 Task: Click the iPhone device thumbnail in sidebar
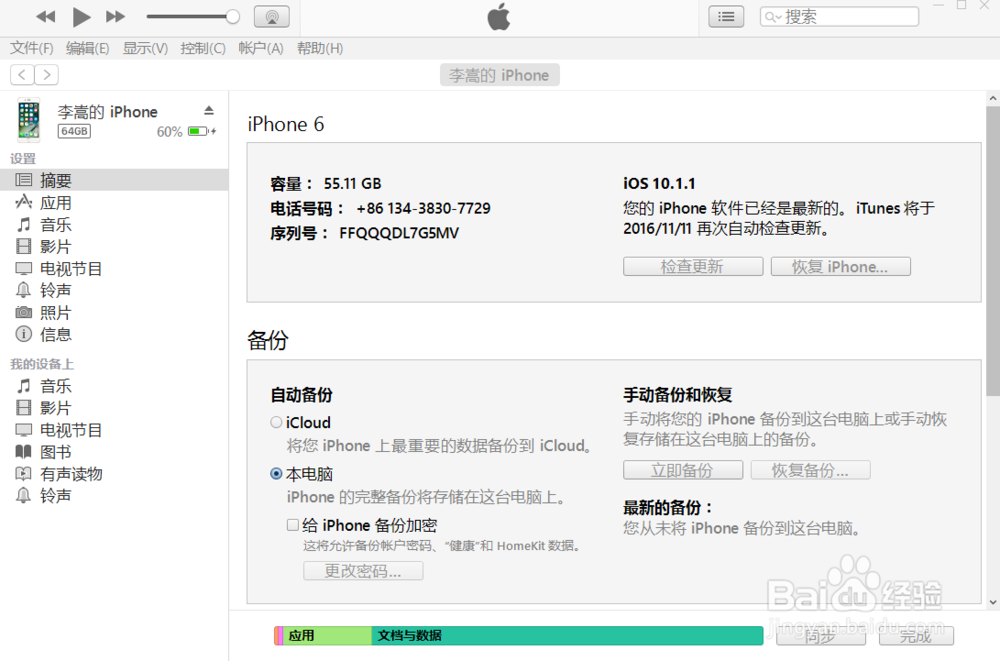pyautogui.click(x=29, y=120)
